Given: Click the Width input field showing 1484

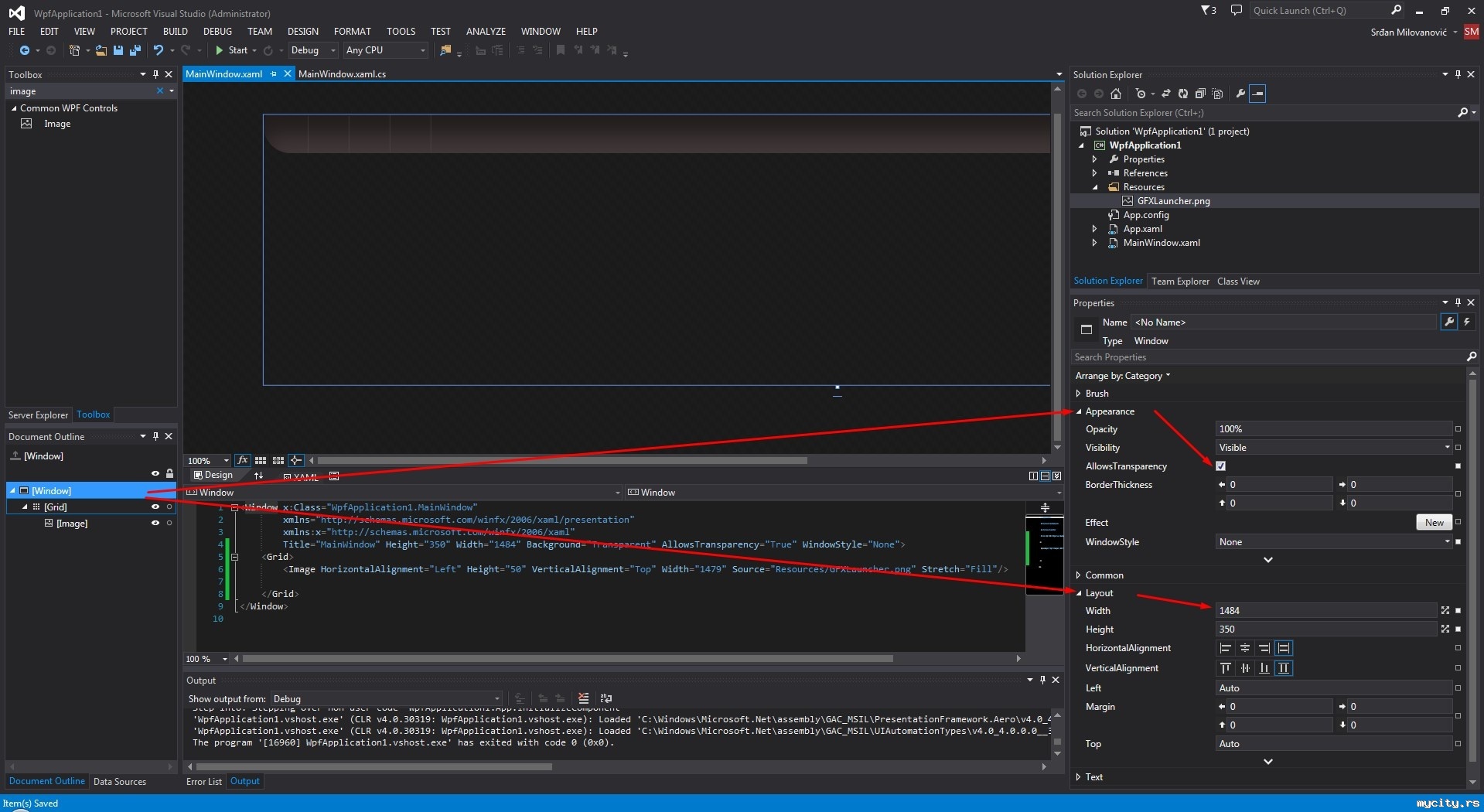Looking at the screenshot, I should (1325, 611).
